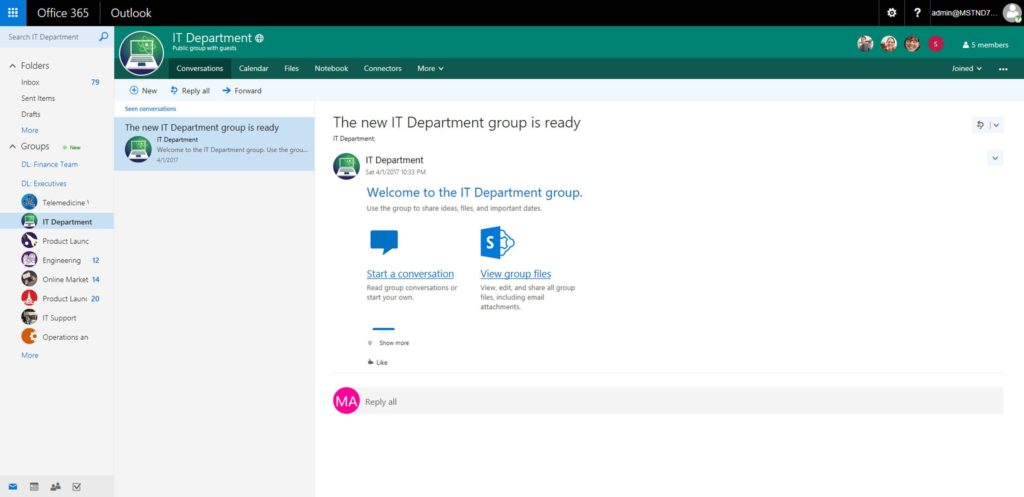Open the Connectors tab
The height and width of the screenshot is (497, 1024).
(383, 69)
